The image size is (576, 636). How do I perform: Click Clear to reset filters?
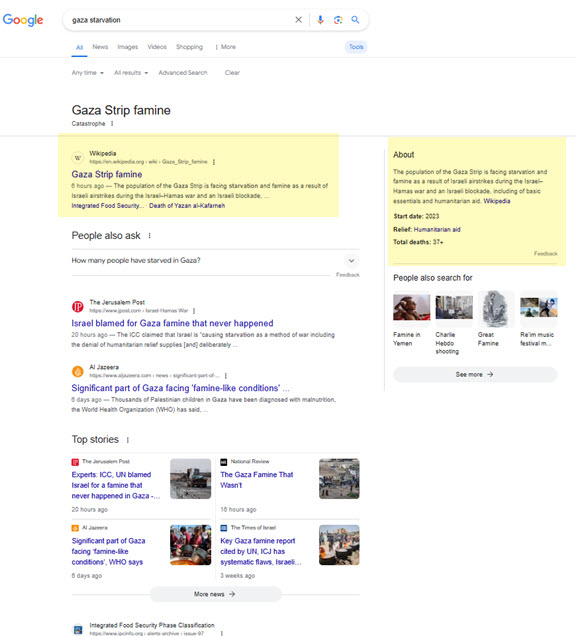(232, 73)
